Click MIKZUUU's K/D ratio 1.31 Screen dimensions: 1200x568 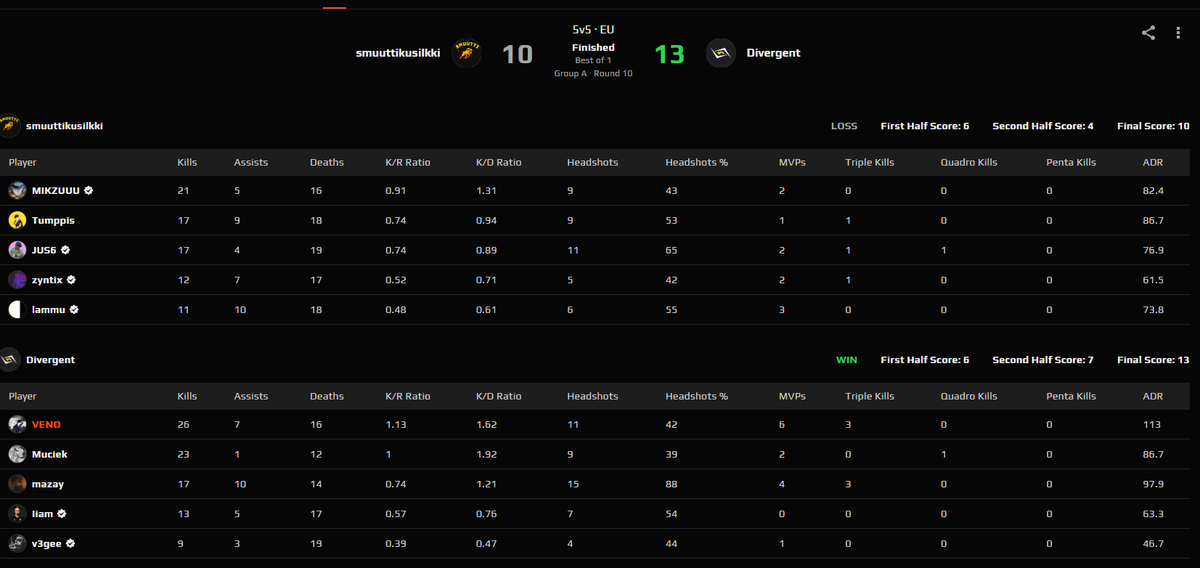486,190
